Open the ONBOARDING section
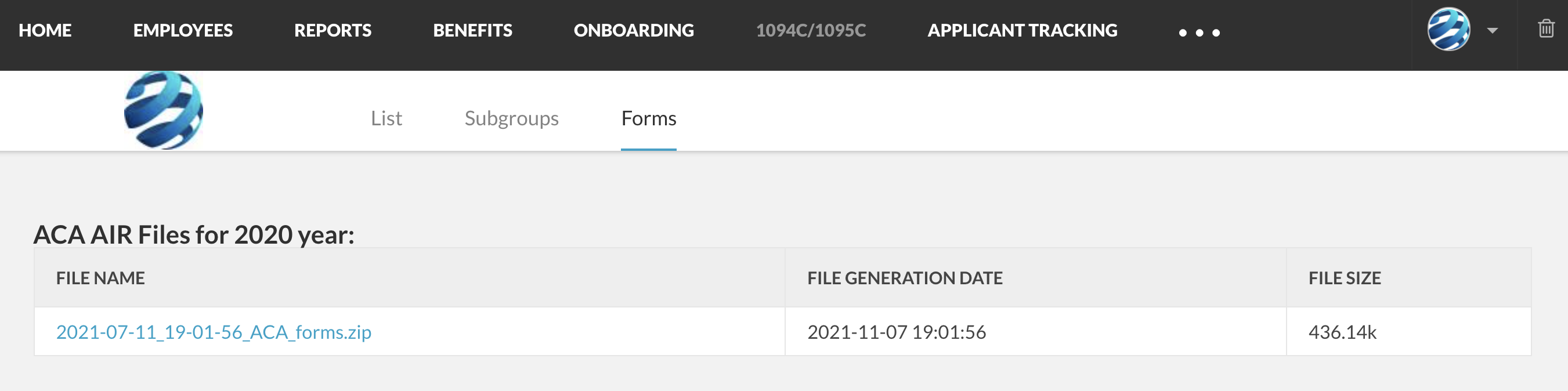 [634, 30]
